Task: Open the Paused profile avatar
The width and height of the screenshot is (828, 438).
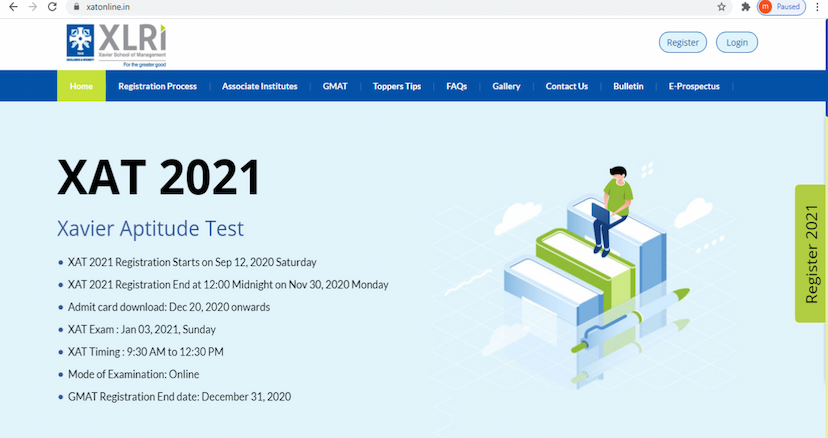Action: (782, 7)
